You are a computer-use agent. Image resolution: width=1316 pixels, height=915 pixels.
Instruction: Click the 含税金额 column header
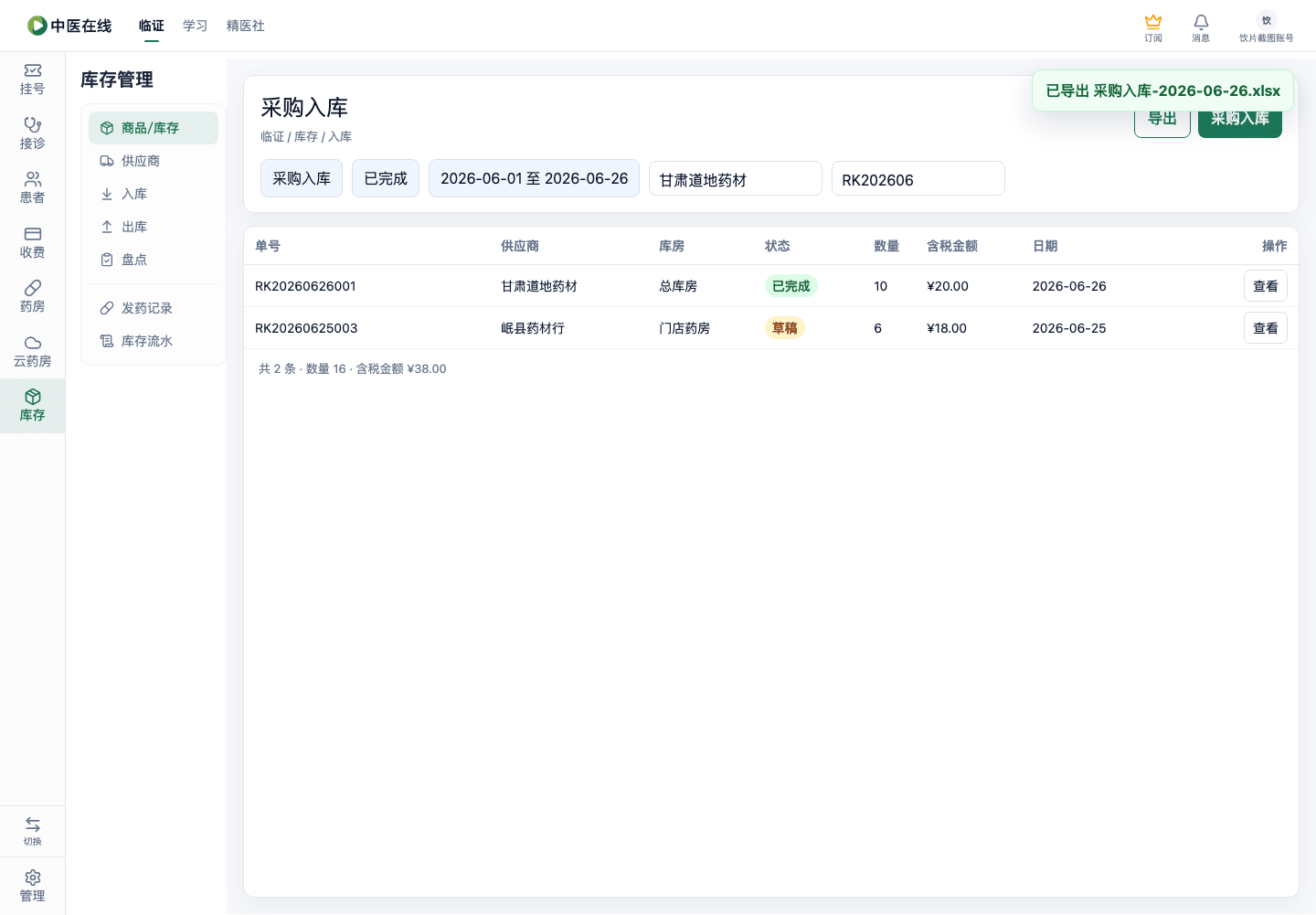click(x=952, y=246)
